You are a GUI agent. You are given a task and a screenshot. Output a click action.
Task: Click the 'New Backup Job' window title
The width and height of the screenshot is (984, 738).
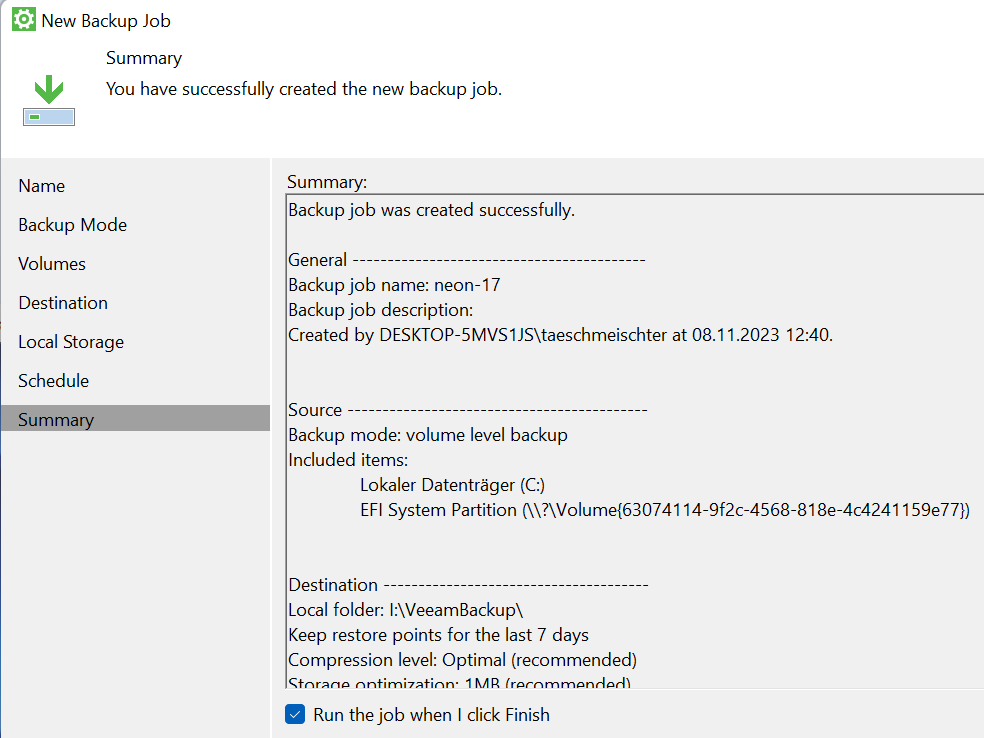click(106, 21)
